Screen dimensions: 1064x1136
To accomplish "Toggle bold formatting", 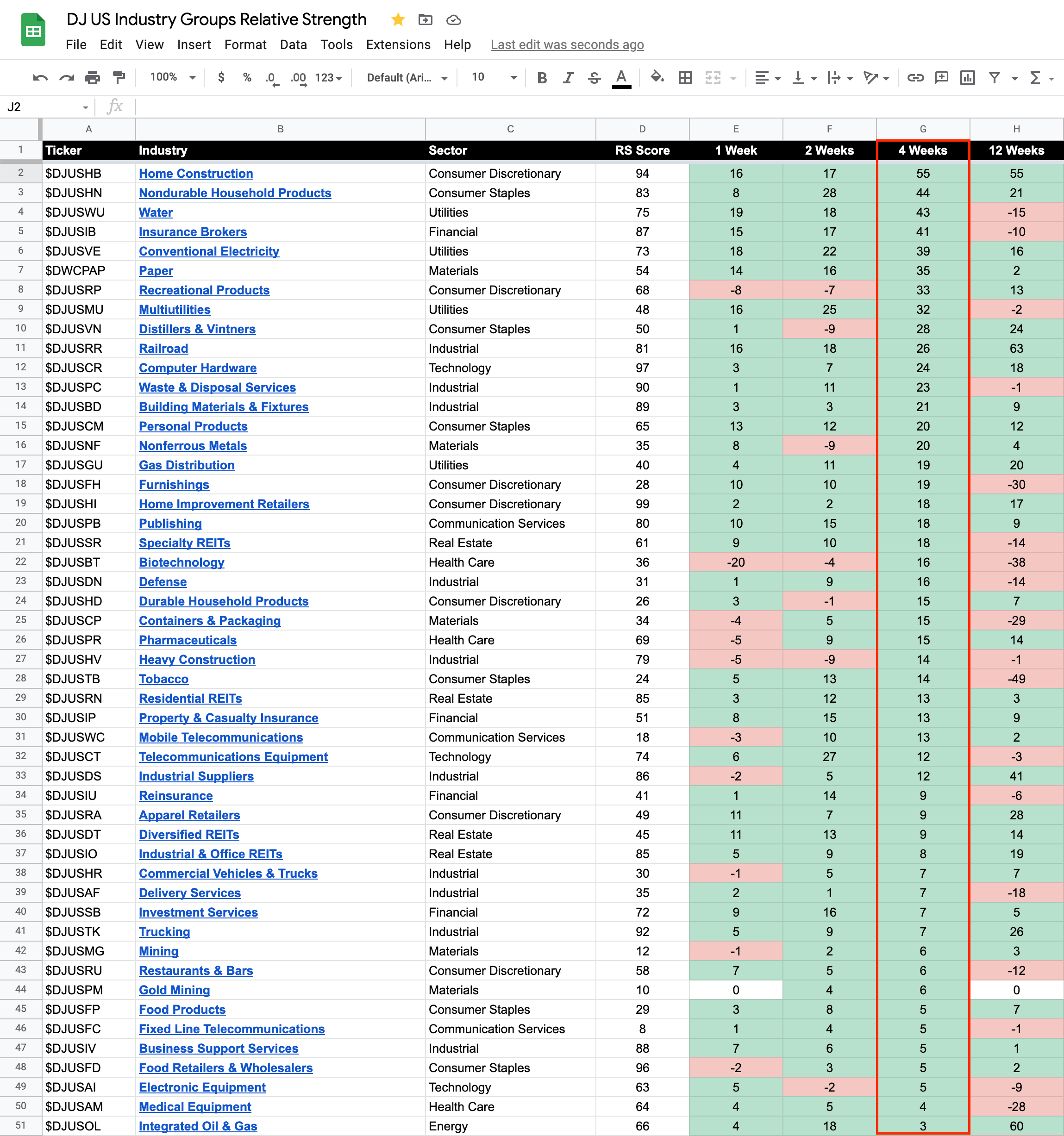I will [542, 78].
